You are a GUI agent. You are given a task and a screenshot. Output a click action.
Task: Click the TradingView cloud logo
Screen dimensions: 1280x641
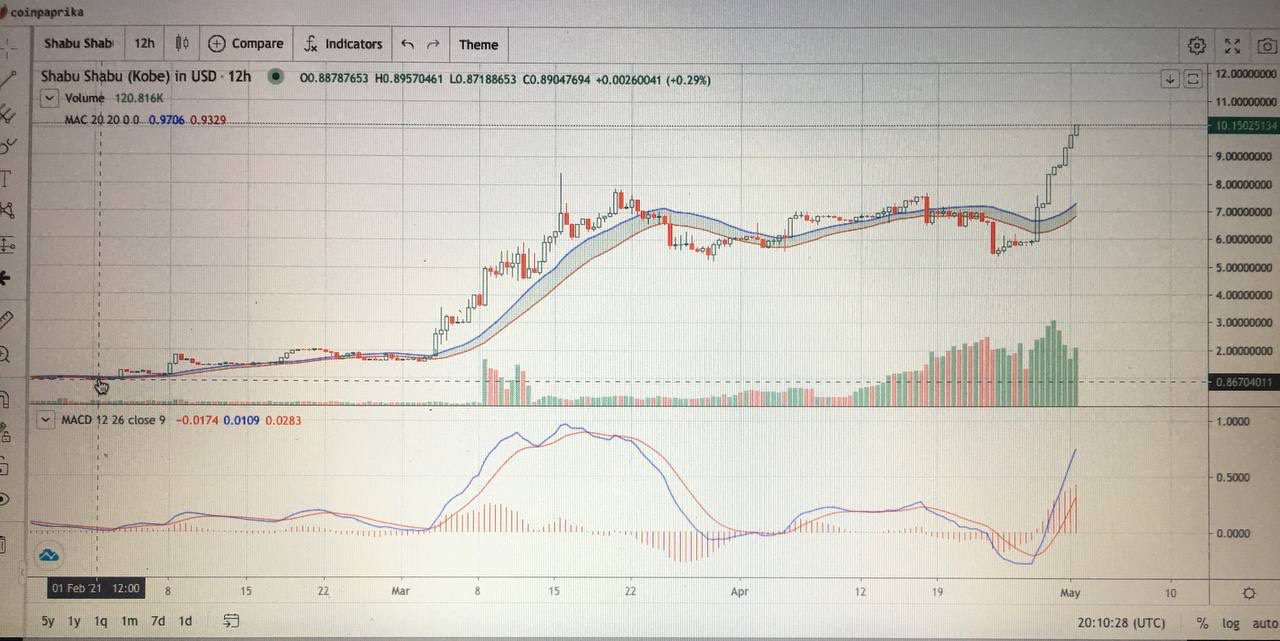tap(48, 556)
